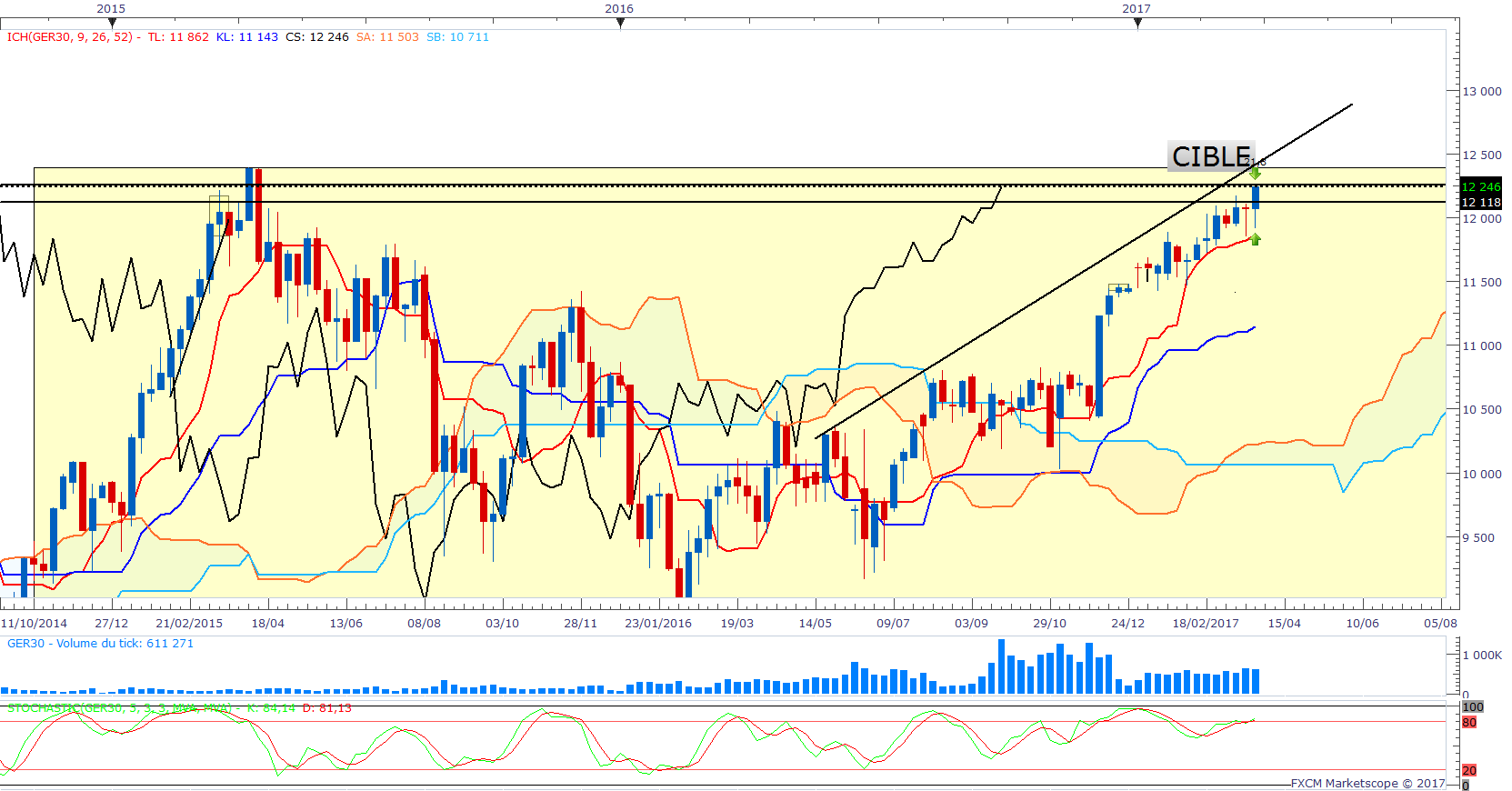Click the SA: 11 503 Senkou A value

tap(388, 37)
